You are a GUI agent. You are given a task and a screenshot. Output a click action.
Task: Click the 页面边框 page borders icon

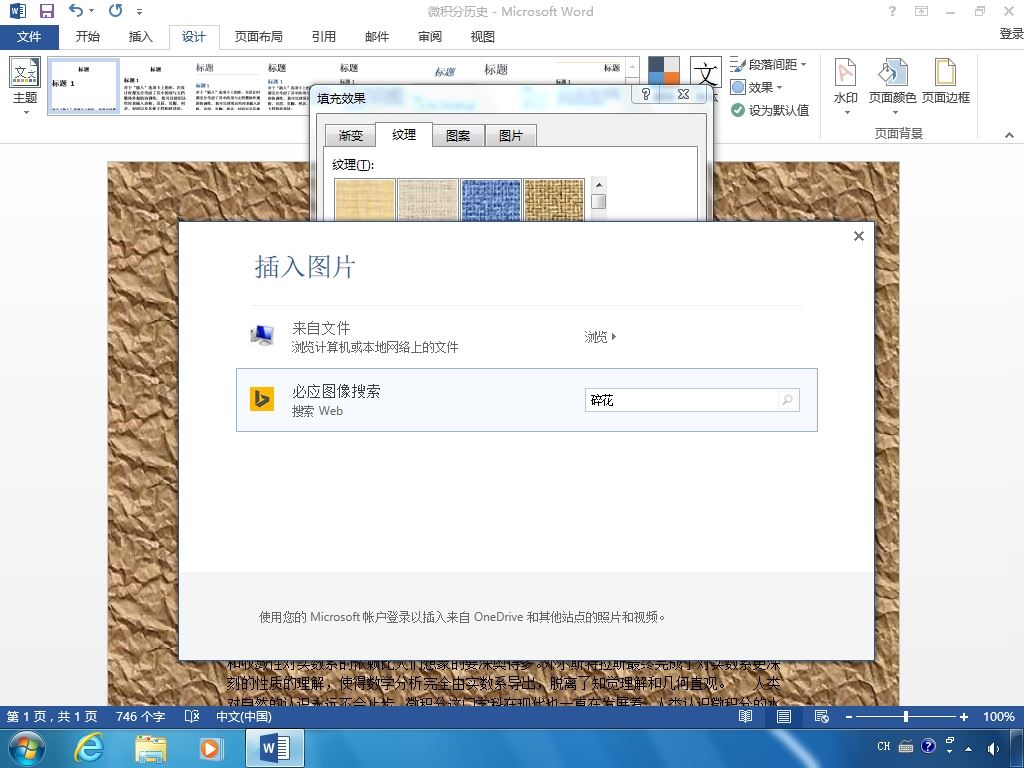946,82
